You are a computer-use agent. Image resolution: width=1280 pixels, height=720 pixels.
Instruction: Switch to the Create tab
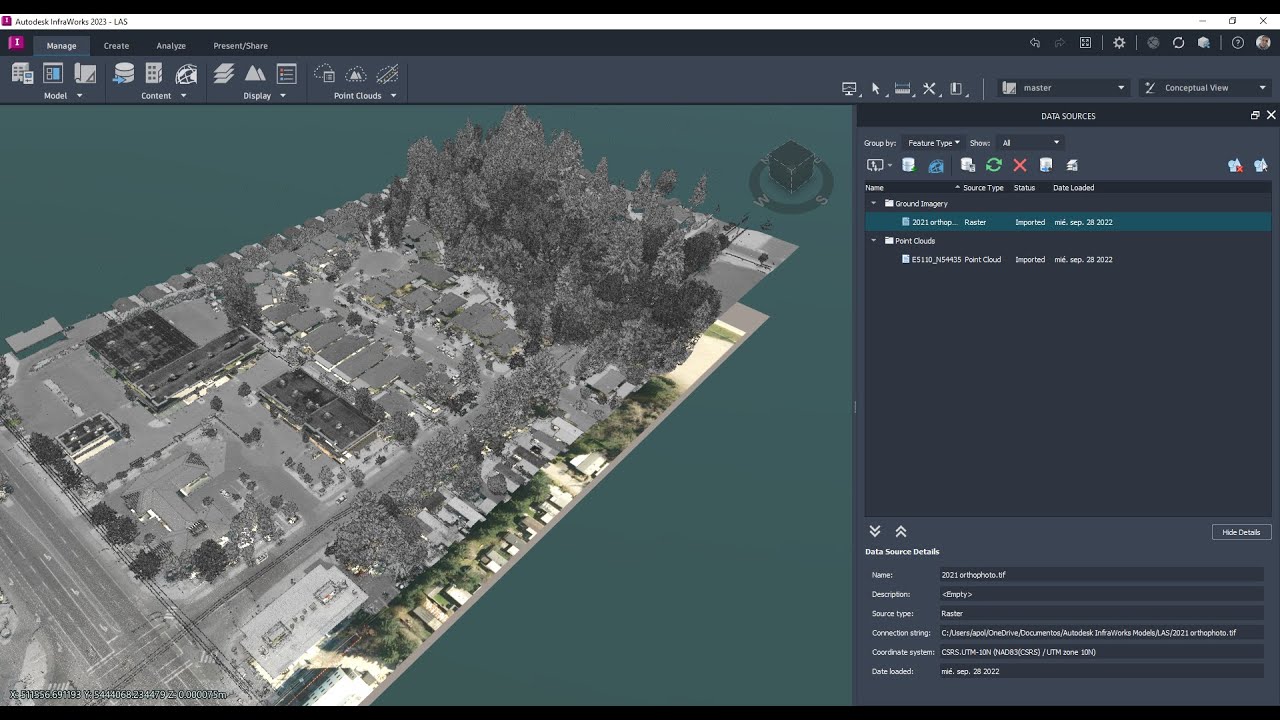(116, 46)
